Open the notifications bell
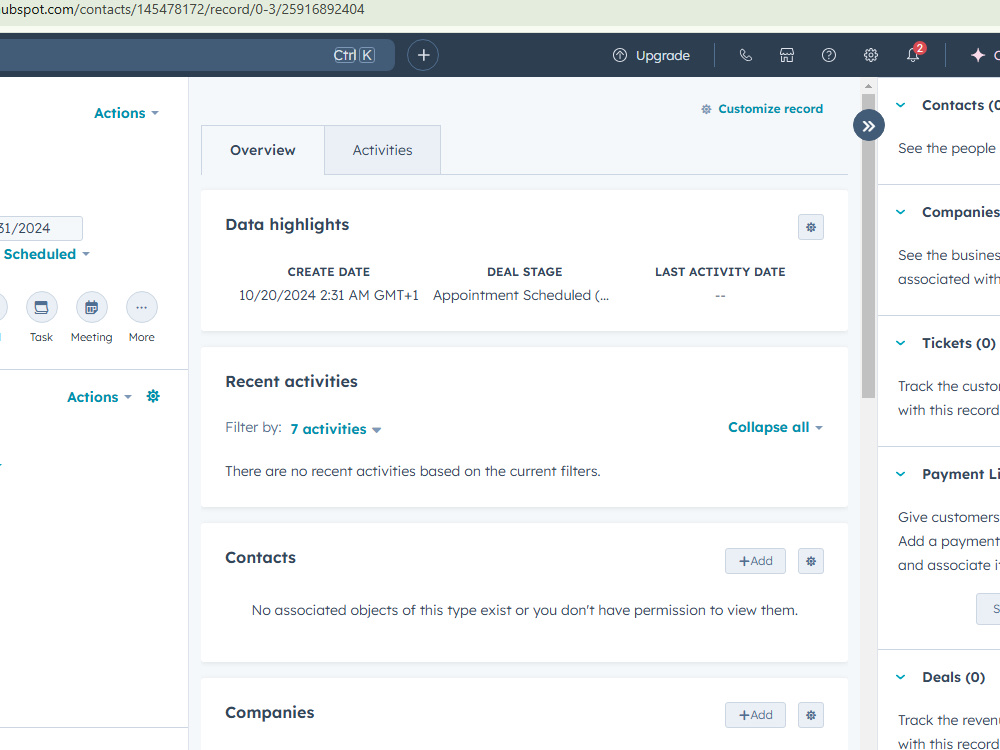Image resolution: width=1000 pixels, height=750 pixels. 913,55
